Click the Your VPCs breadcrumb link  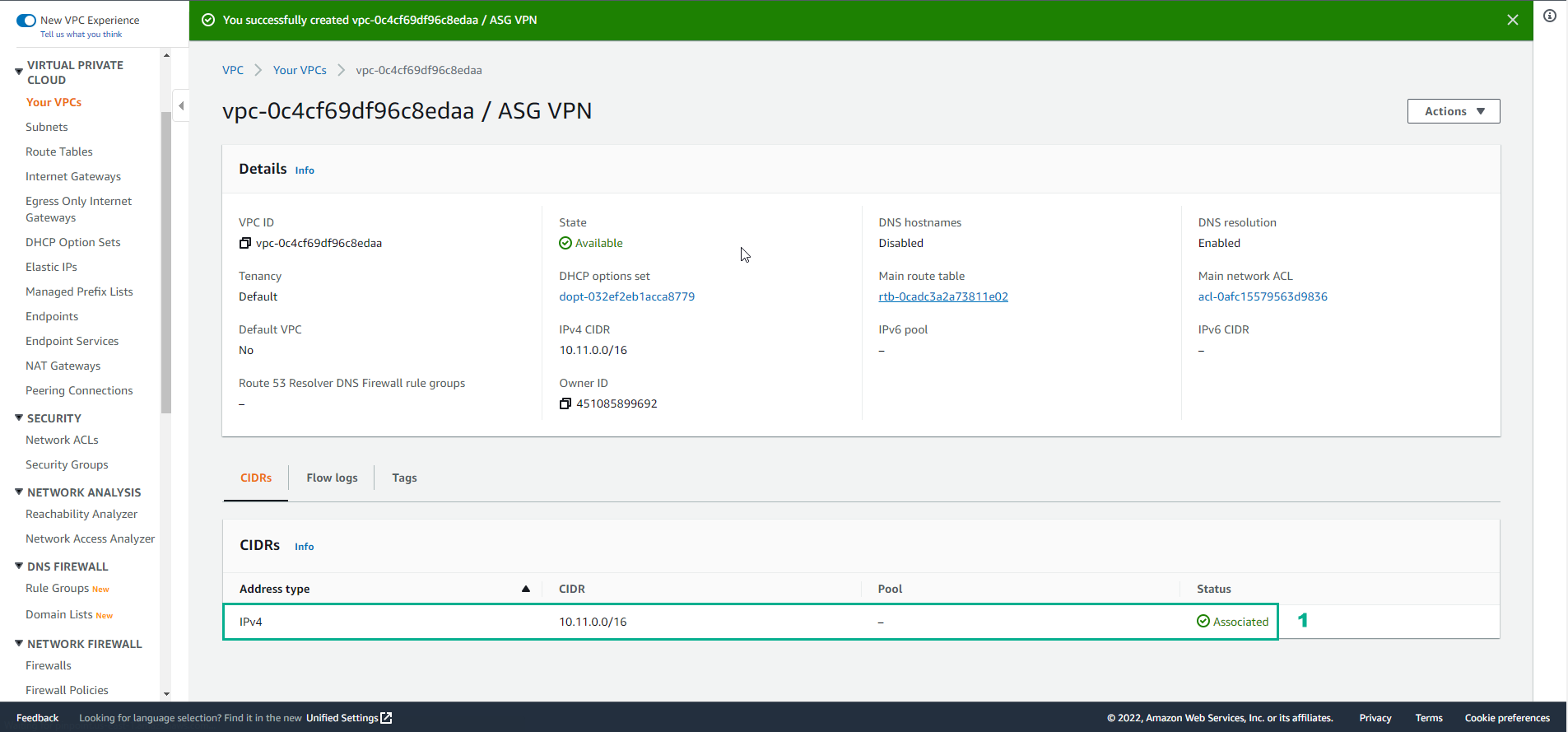click(300, 70)
